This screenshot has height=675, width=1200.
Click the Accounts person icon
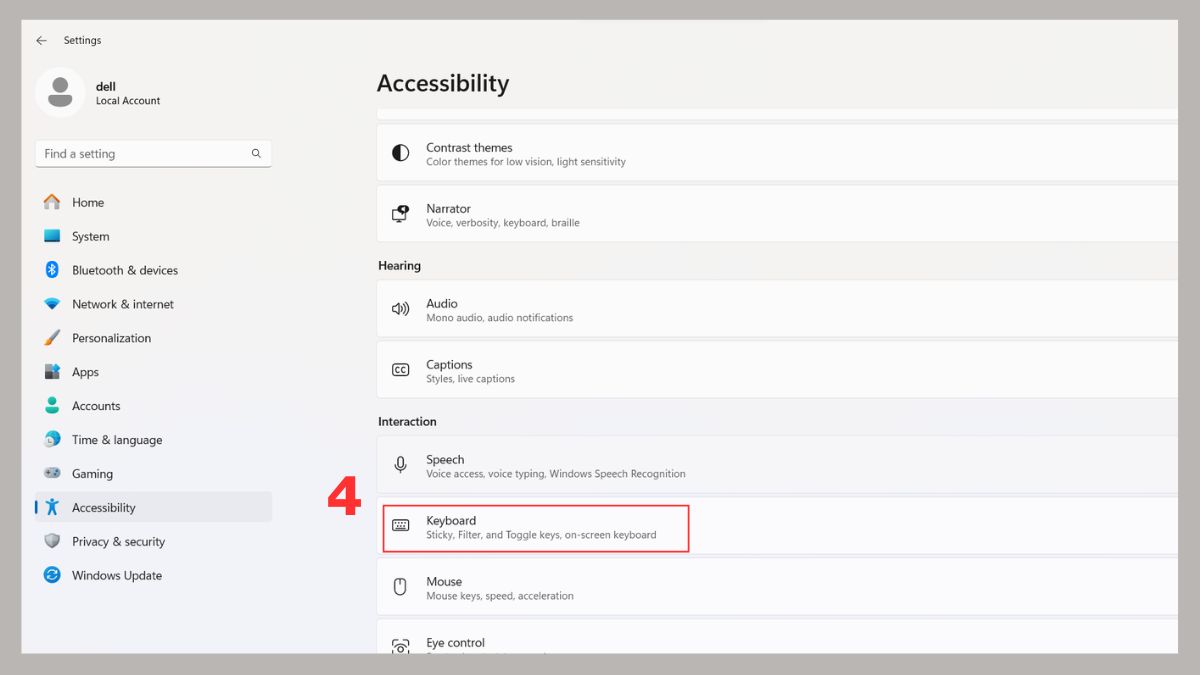(52, 406)
